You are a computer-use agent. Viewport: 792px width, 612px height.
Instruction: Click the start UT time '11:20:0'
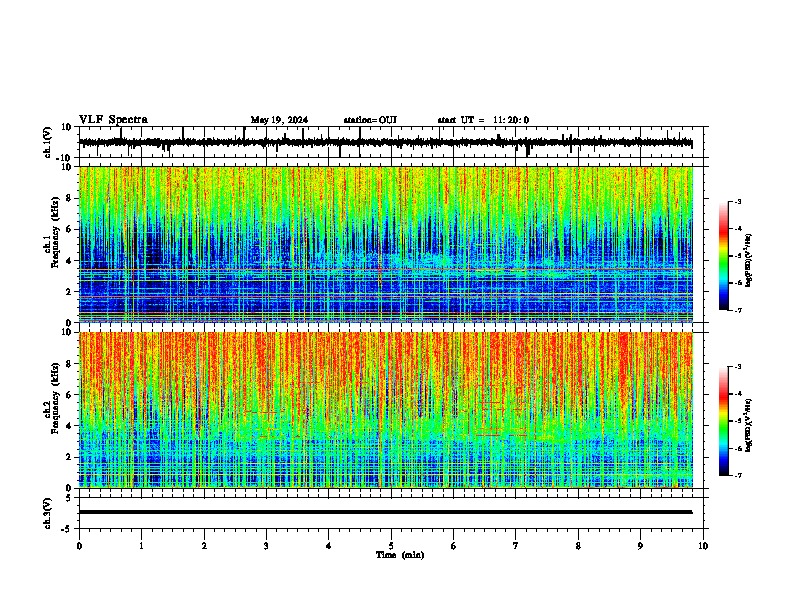[511, 120]
